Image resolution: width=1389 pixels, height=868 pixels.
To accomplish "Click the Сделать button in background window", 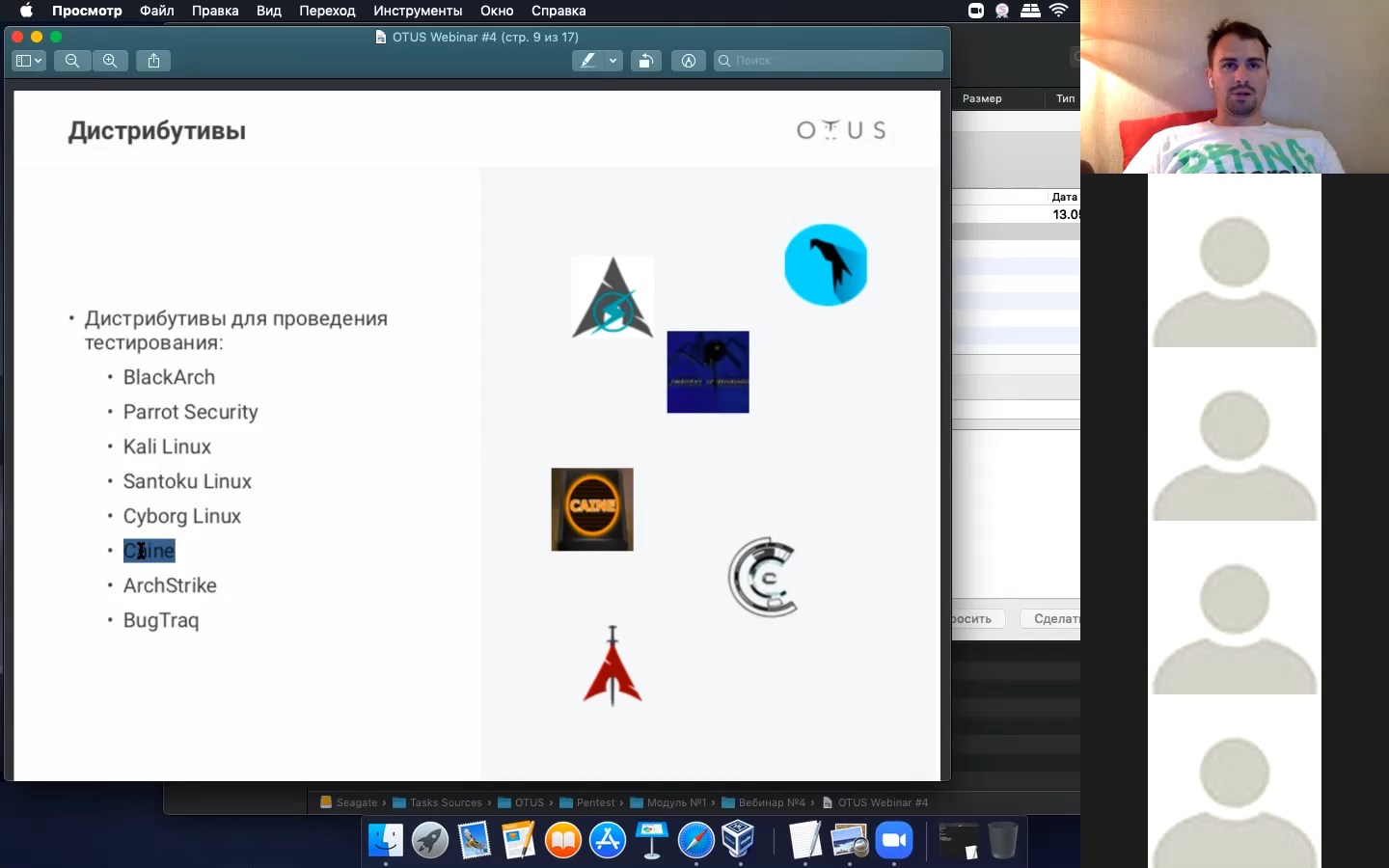I will [x=1051, y=618].
